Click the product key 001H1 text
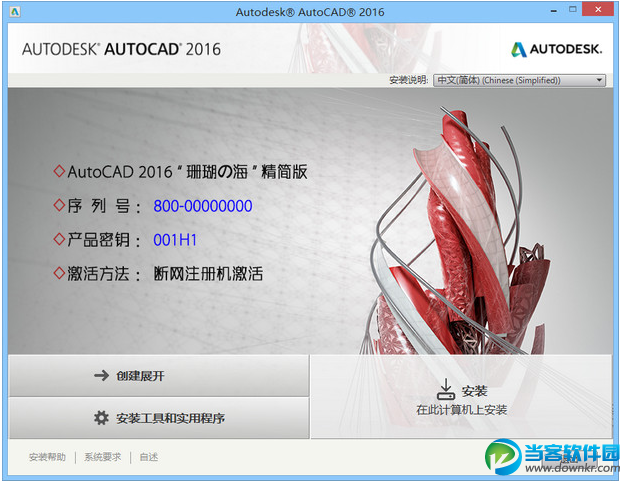 [175, 240]
